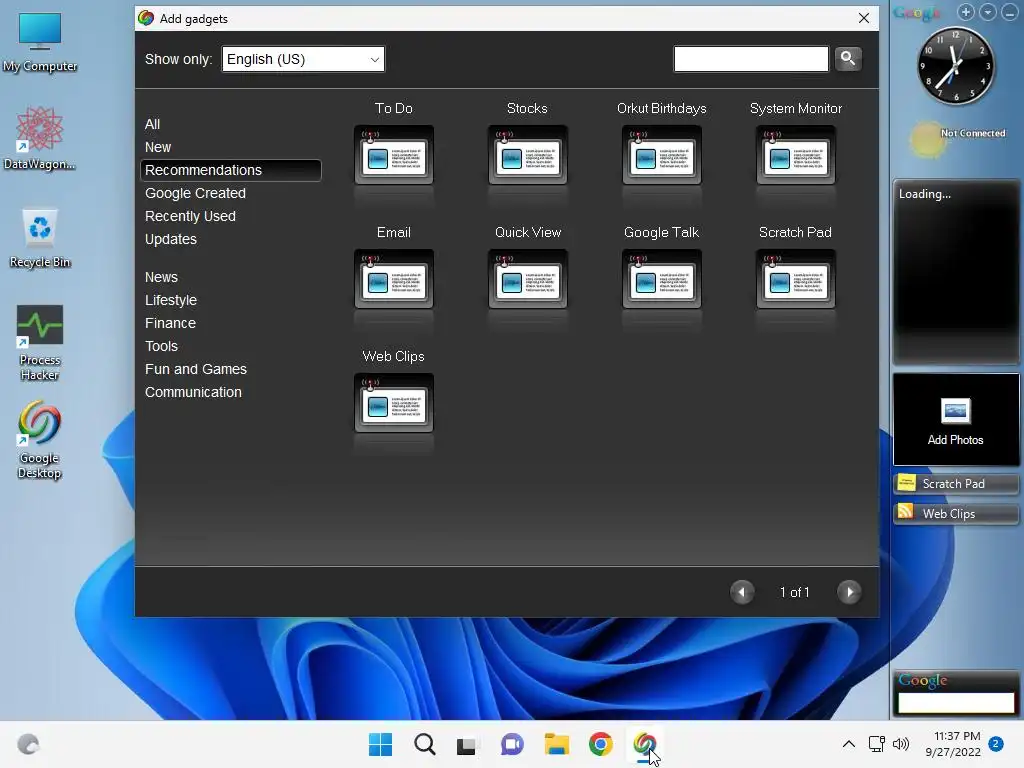
Task: Open the Show only language dropdown
Action: coord(303,59)
